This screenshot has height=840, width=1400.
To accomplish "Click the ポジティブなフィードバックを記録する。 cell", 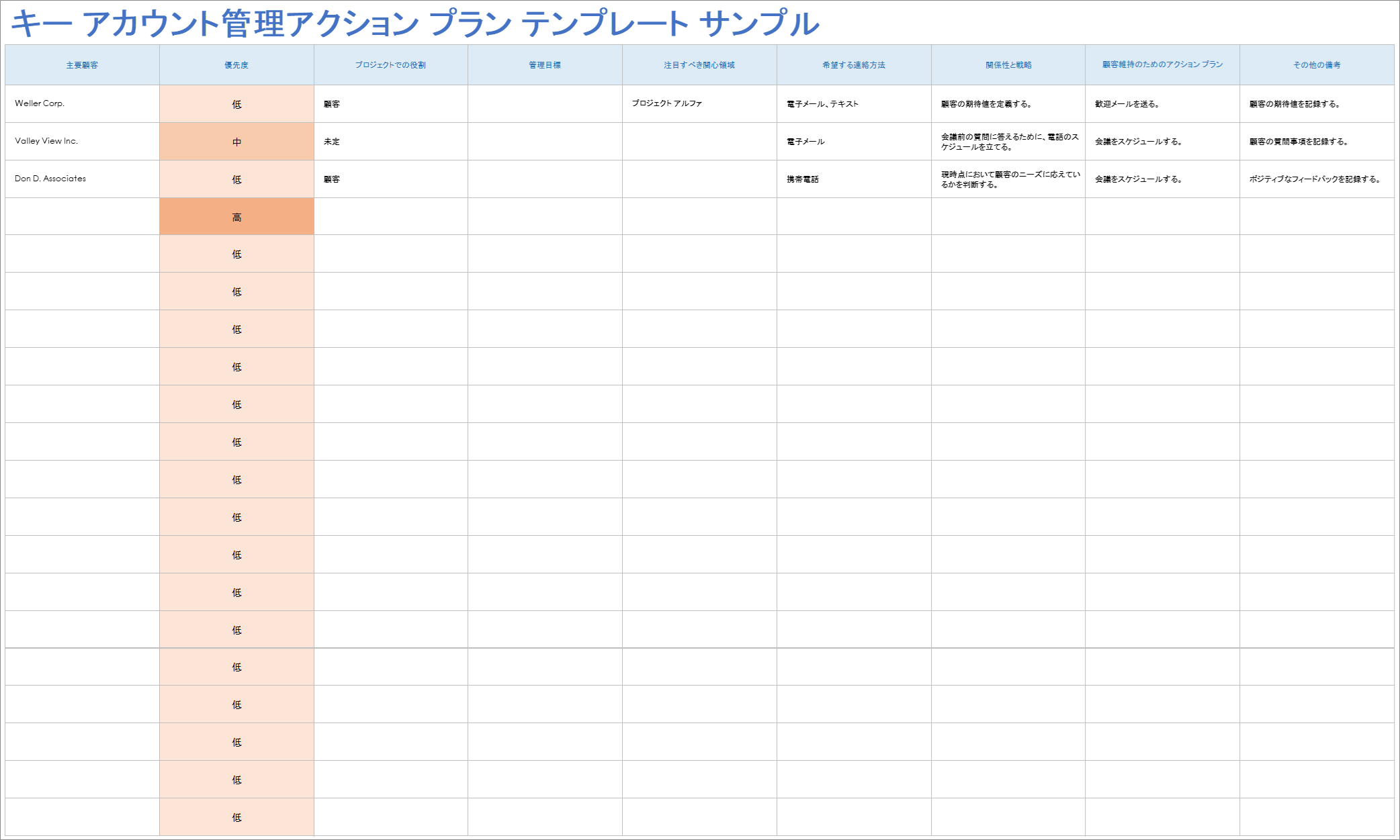I will pos(1317,179).
